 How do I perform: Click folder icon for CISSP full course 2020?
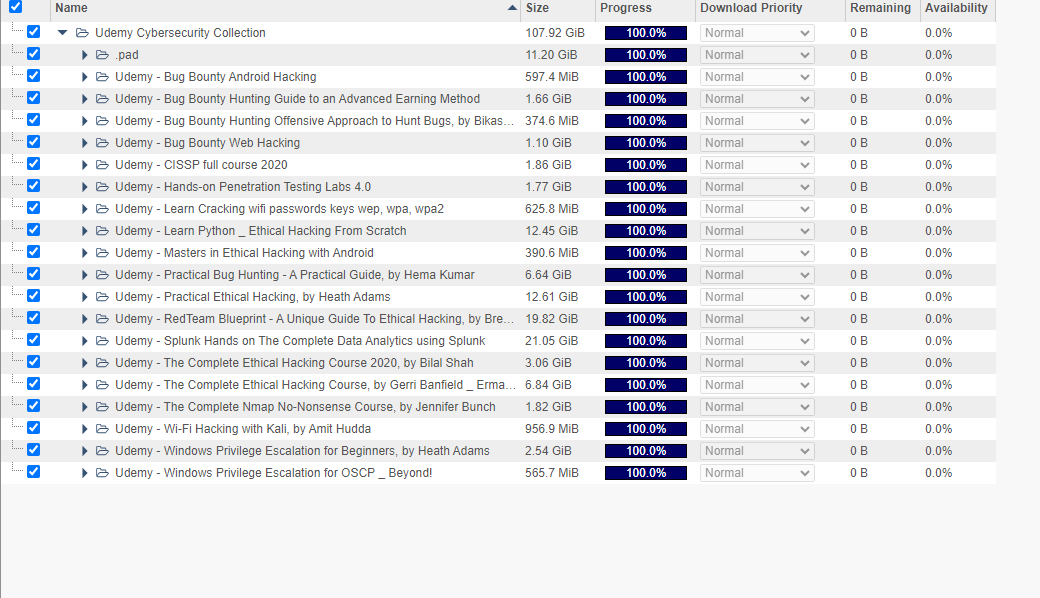coord(102,164)
